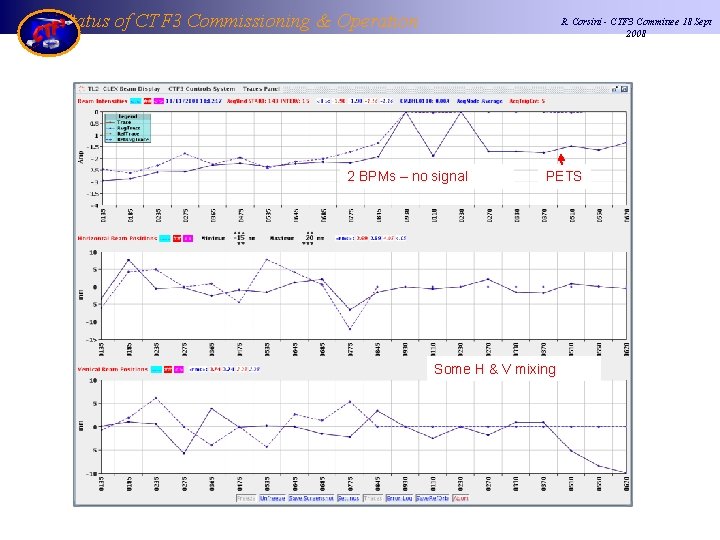Click the Beam Intensities heading

pos(102,101)
